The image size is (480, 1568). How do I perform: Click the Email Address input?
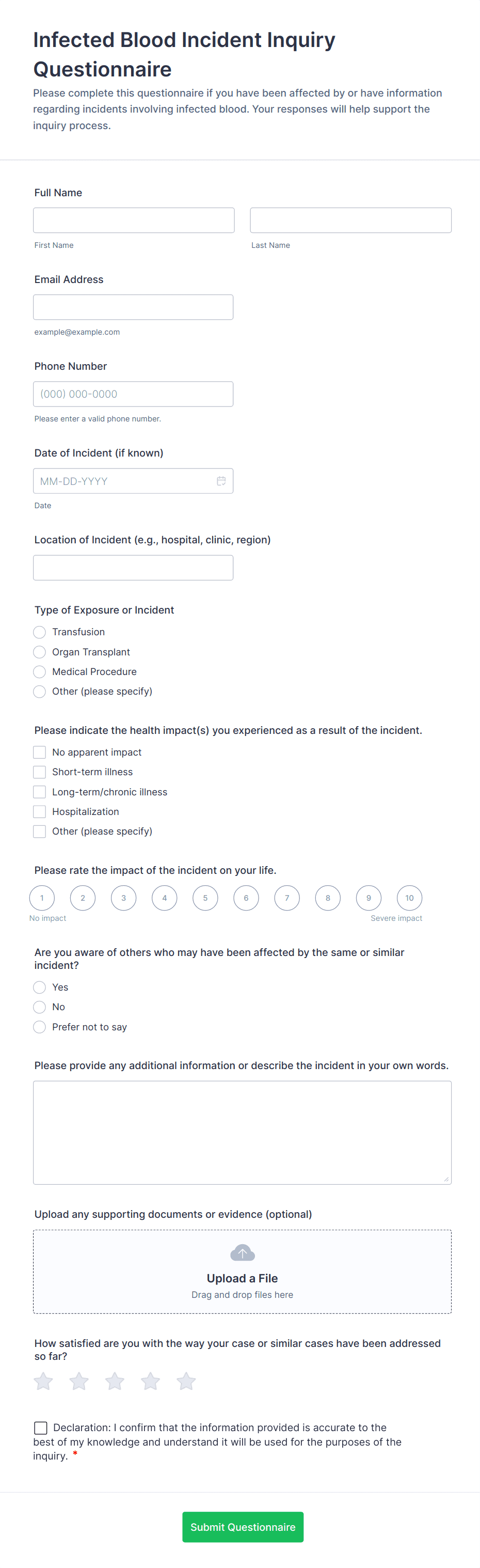(133, 307)
